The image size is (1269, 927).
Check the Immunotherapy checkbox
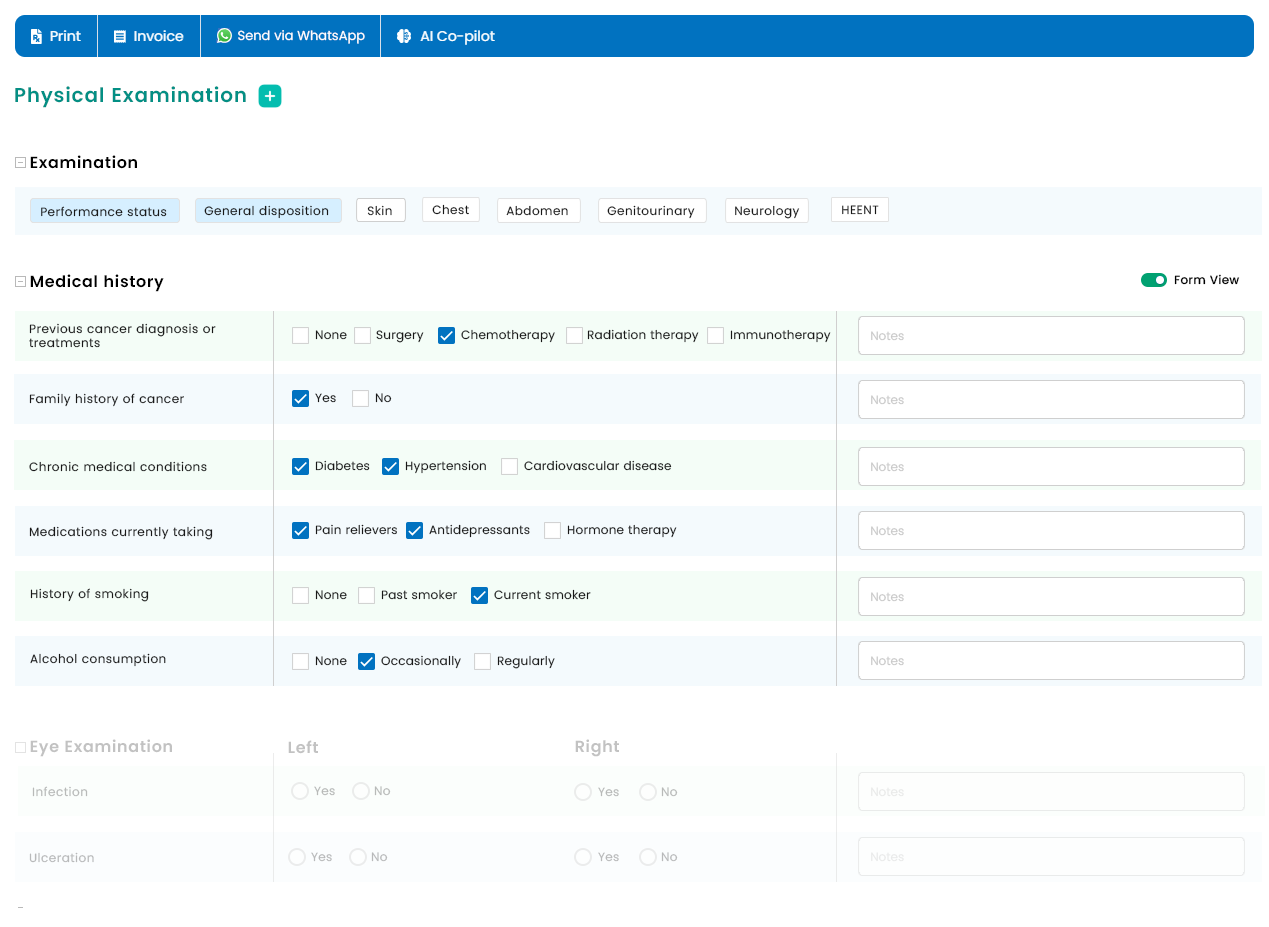(x=715, y=335)
